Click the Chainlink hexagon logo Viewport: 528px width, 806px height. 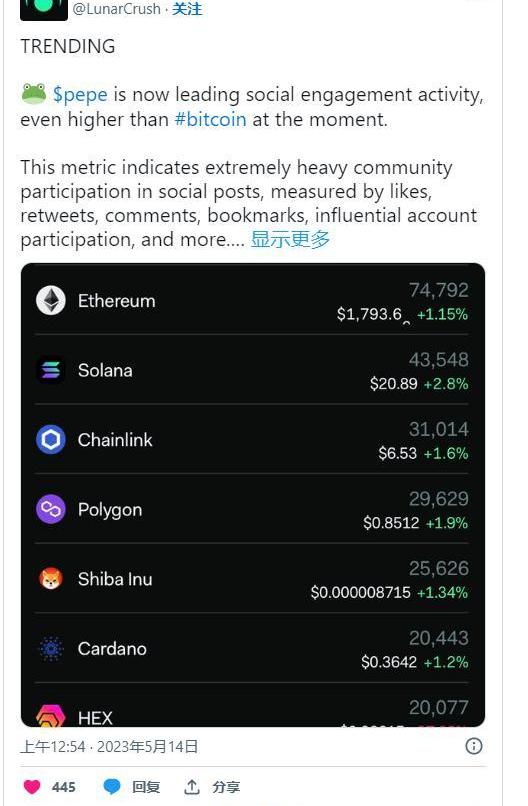[x=51, y=439]
